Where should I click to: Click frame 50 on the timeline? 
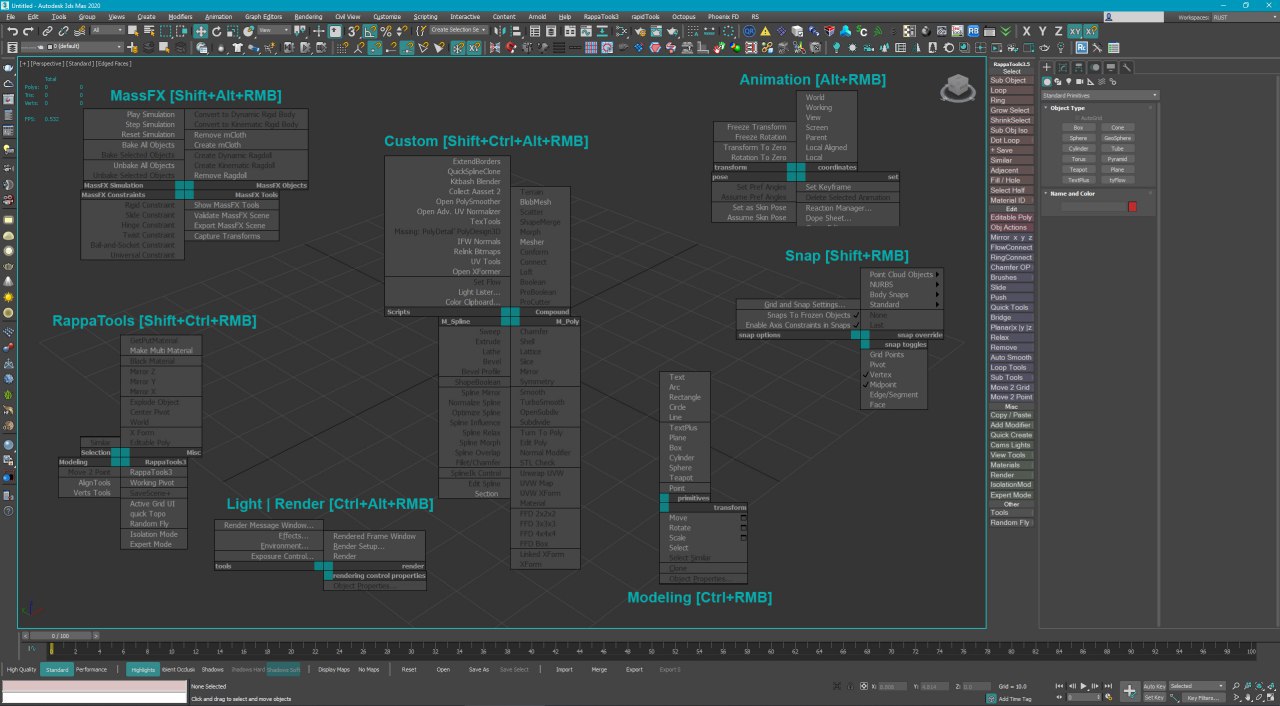651,652
